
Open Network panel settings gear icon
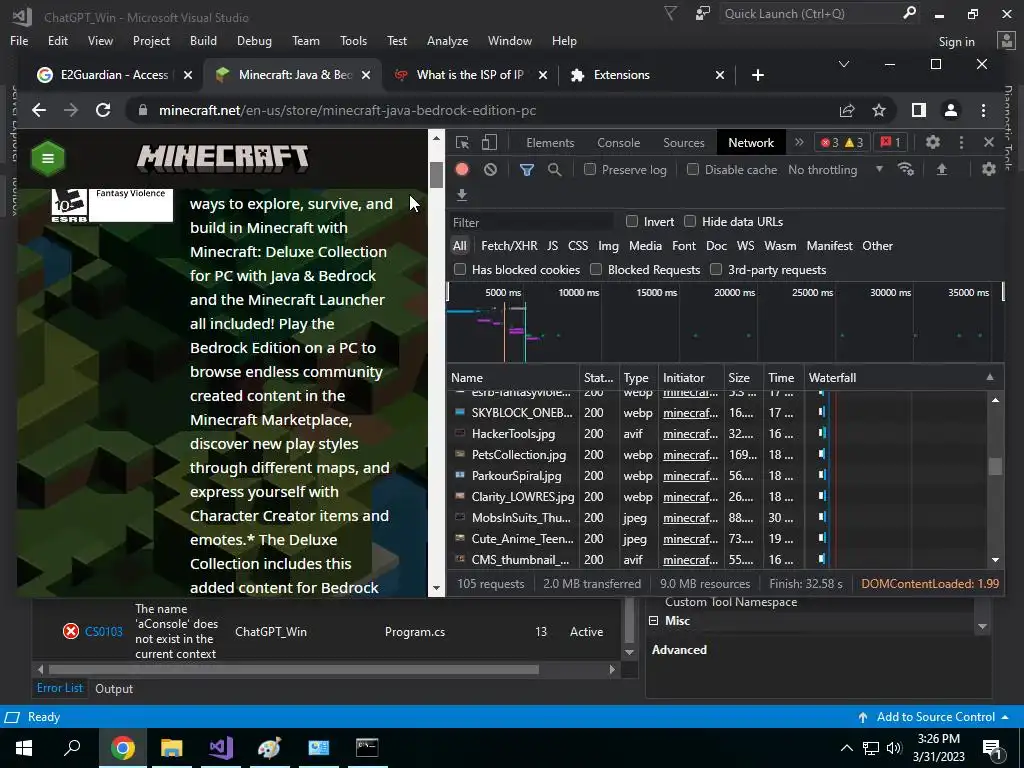pos(989,169)
